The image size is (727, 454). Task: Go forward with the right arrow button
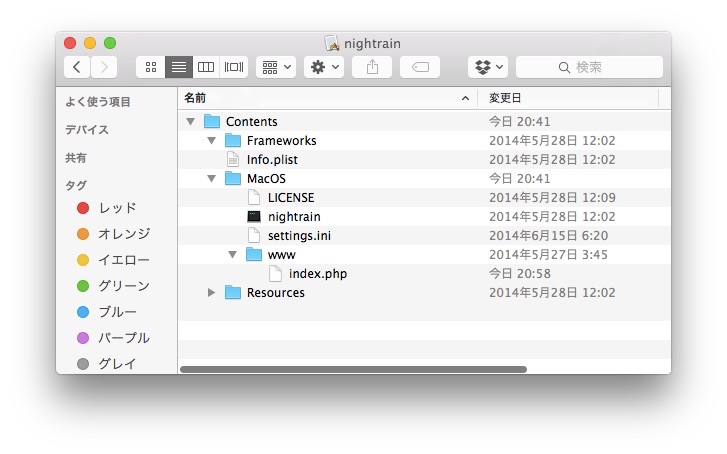click(x=104, y=67)
